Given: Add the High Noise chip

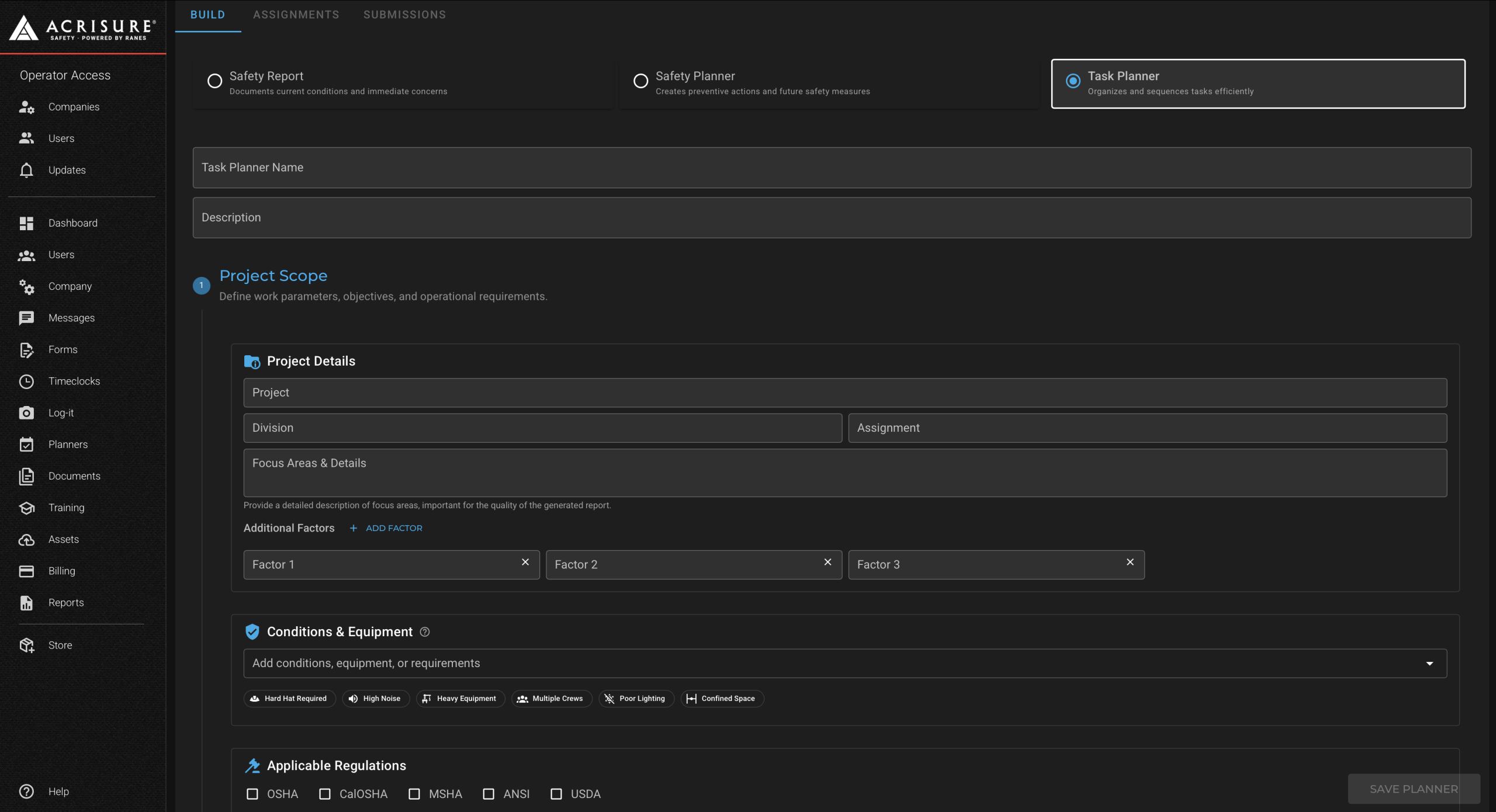Looking at the screenshot, I should click(375, 699).
